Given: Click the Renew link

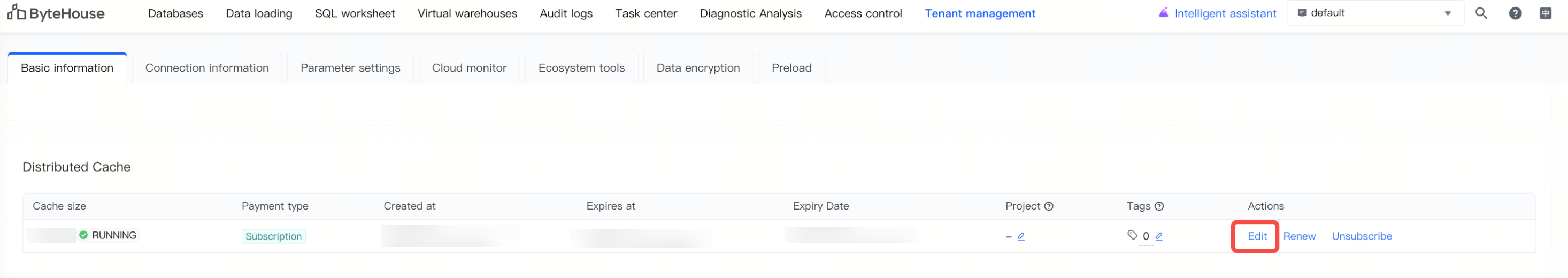Looking at the screenshot, I should pyautogui.click(x=1298, y=236).
